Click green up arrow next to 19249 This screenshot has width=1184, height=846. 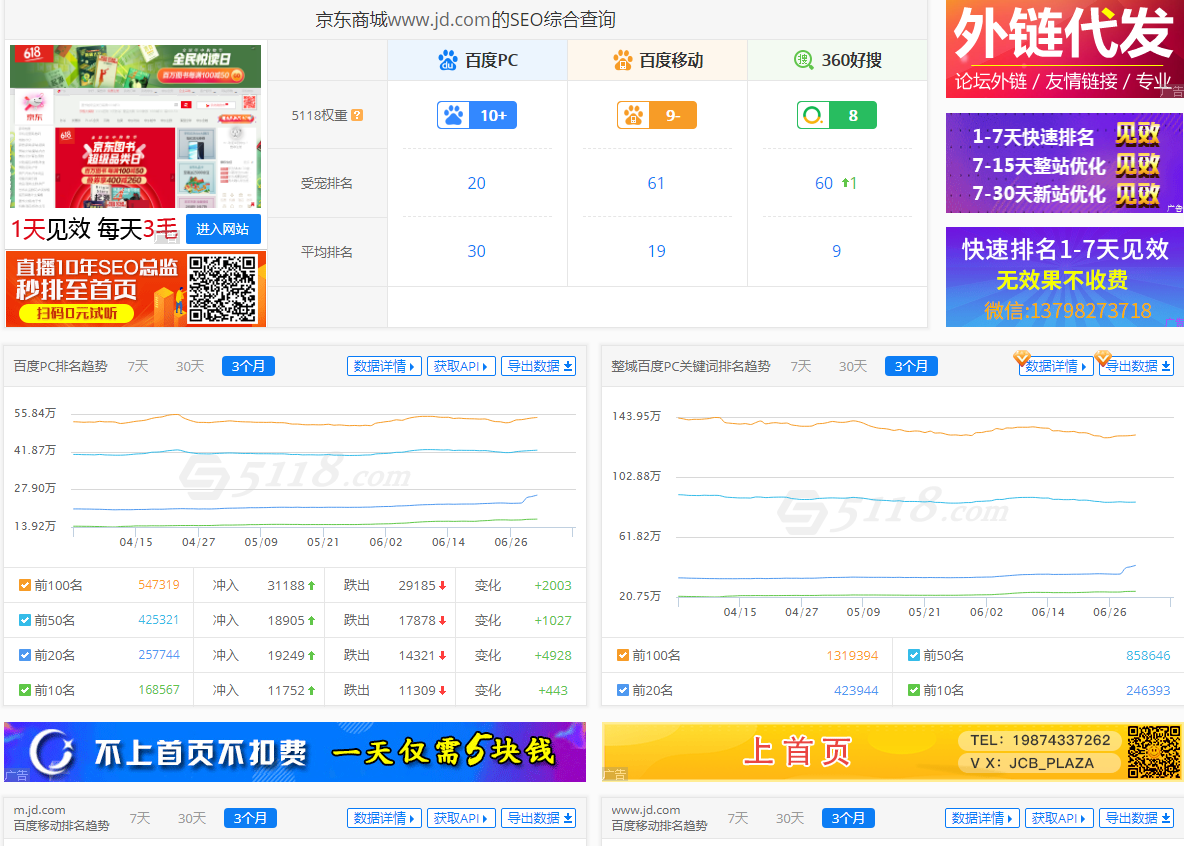(x=311, y=656)
